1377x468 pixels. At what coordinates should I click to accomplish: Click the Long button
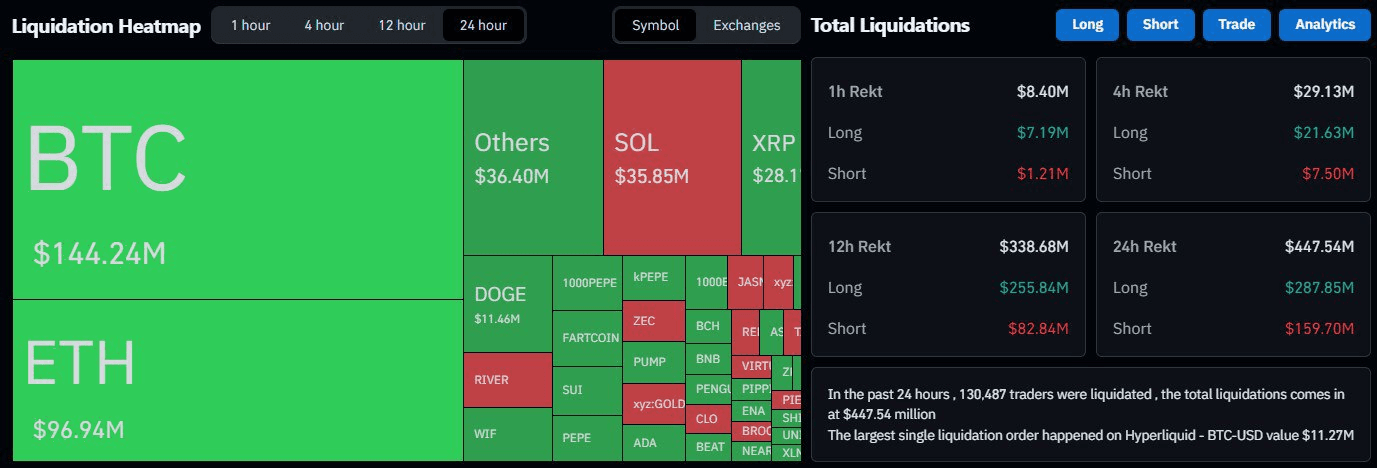[1087, 25]
